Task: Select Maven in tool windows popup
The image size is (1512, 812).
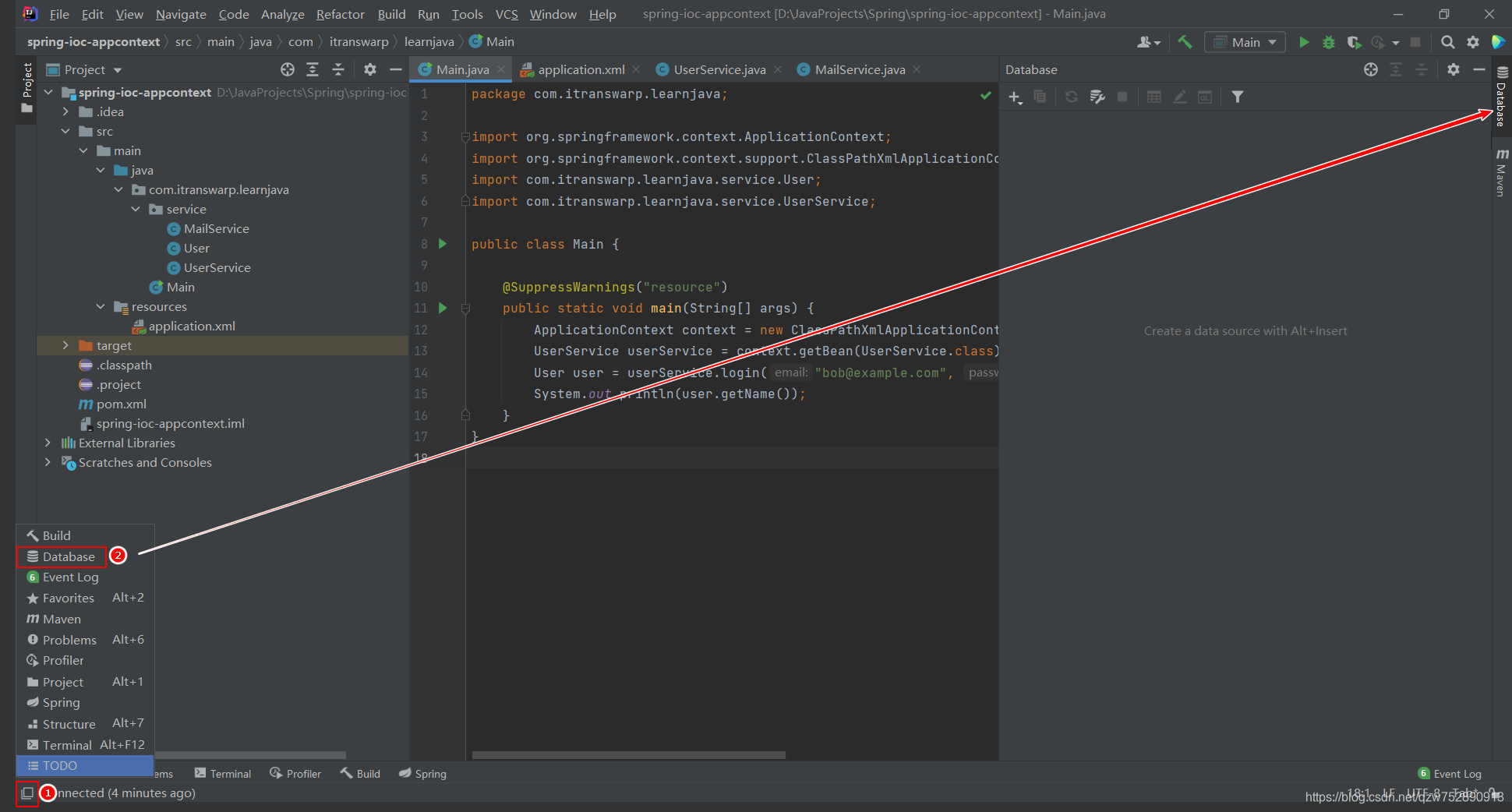Action: pos(85,619)
